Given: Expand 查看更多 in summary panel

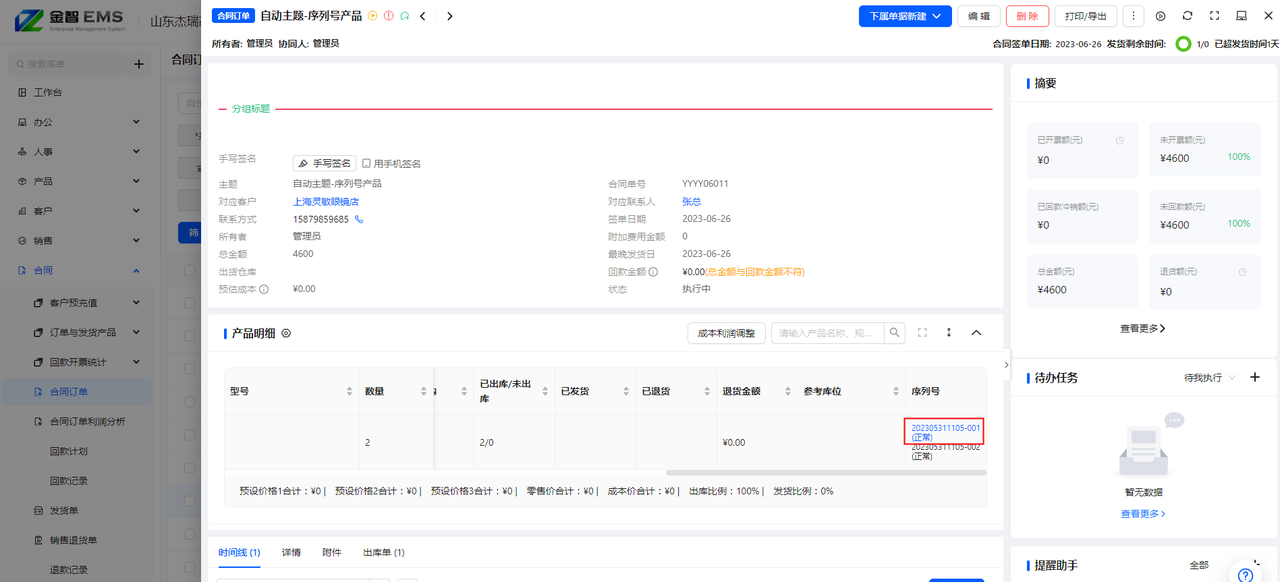Looking at the screenshot, I should (x=1142, y=328).
